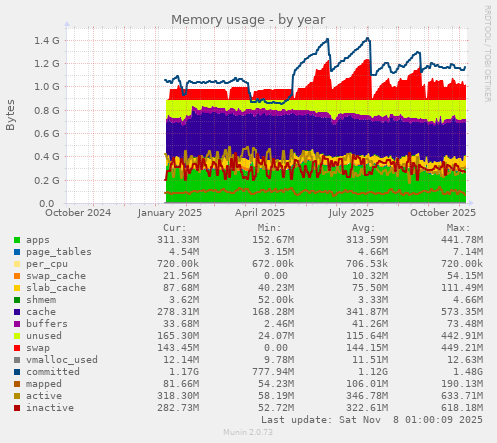Click the 'committed' legend label
This screenshot has height=443, width=497.
pos(53,372)
